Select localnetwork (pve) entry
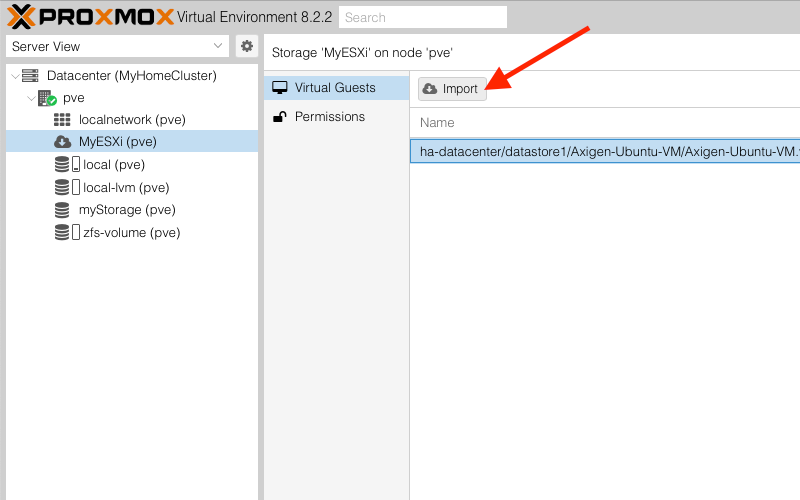 132,119
